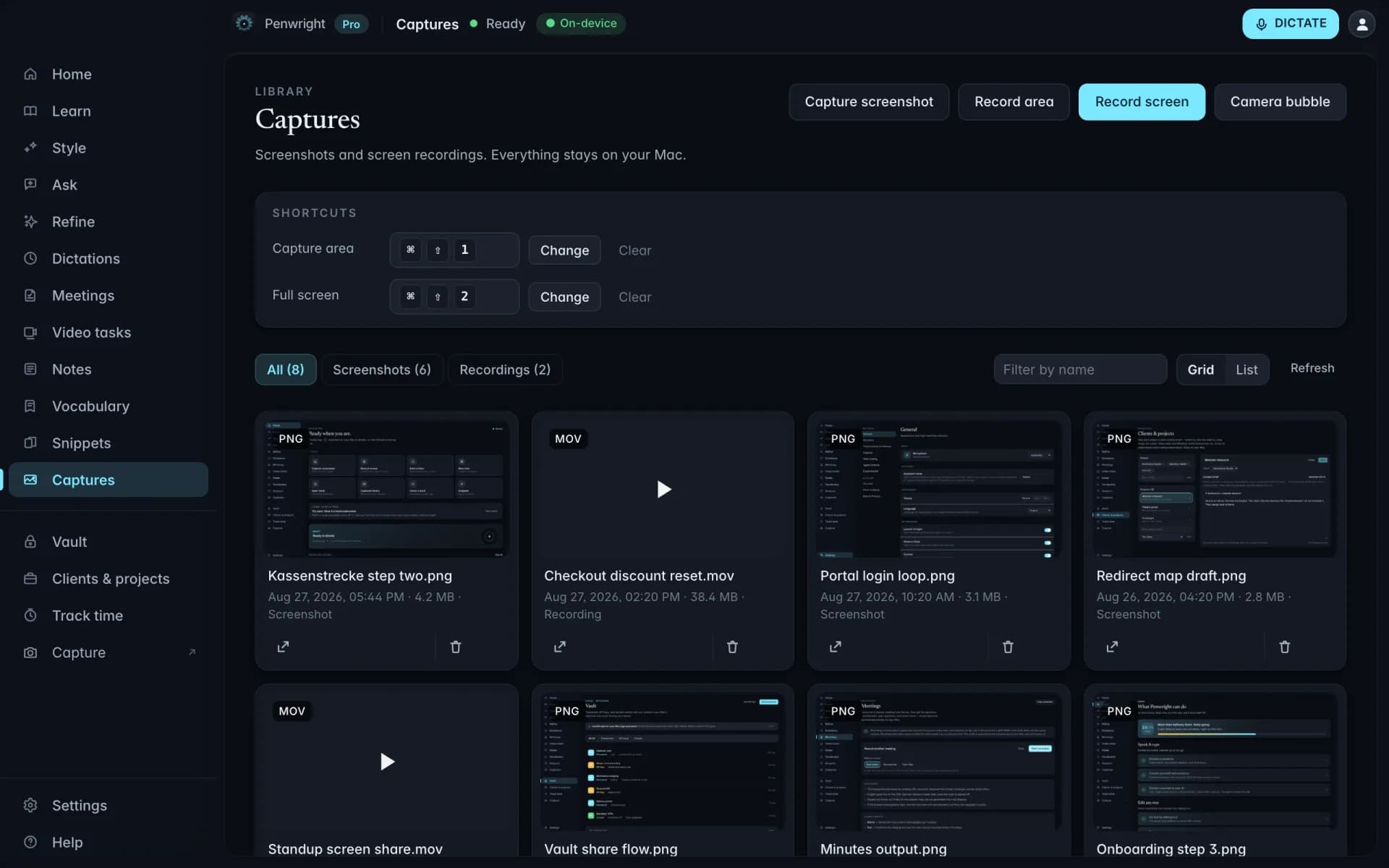Viewport: 1389px width, 868px height.
Task: Open Checkout discount reset.mov externally
Action: pyautogui.click(x=559, y=647)
